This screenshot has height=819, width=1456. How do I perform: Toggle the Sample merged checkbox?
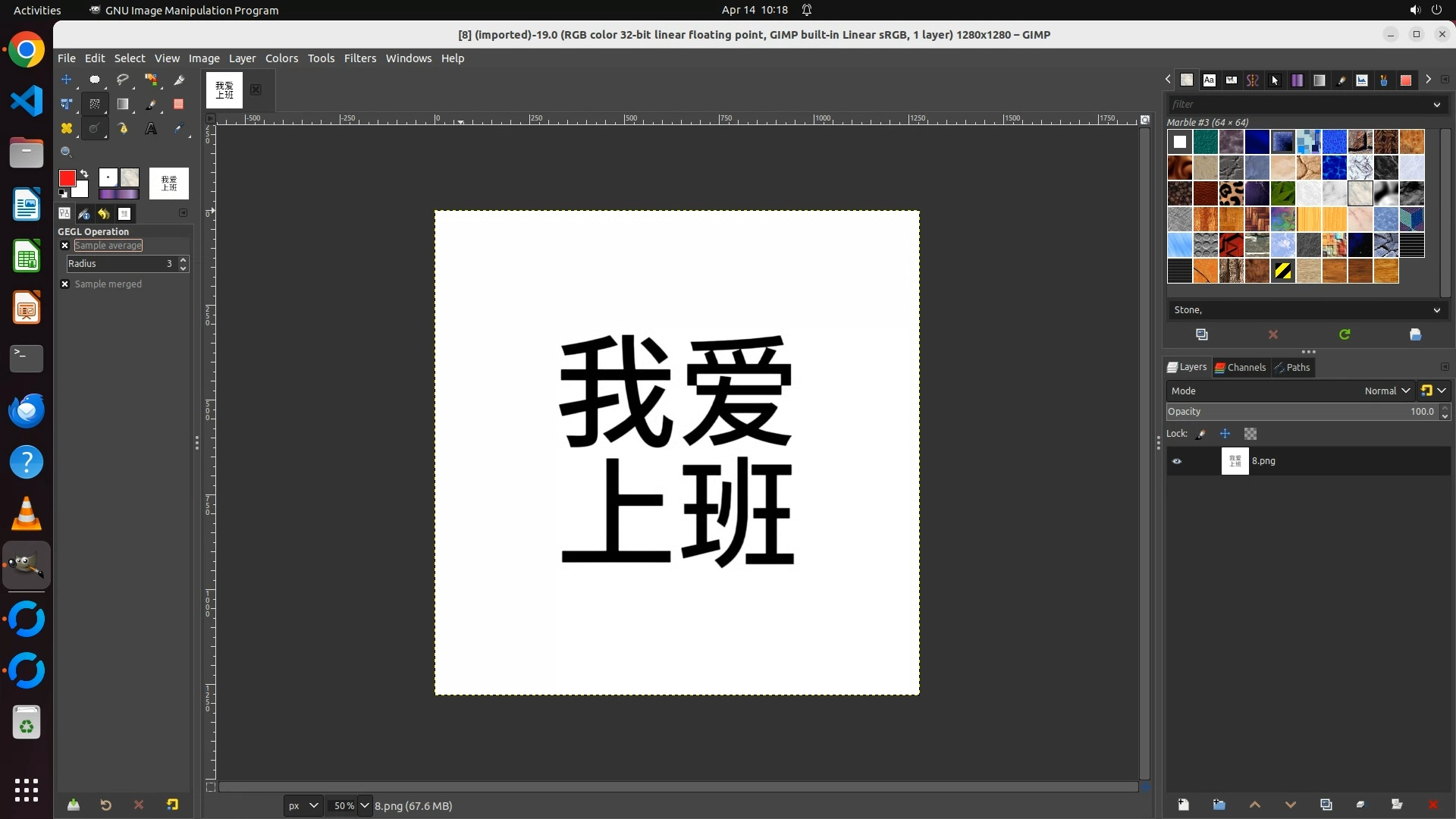(x=65, y=284)
